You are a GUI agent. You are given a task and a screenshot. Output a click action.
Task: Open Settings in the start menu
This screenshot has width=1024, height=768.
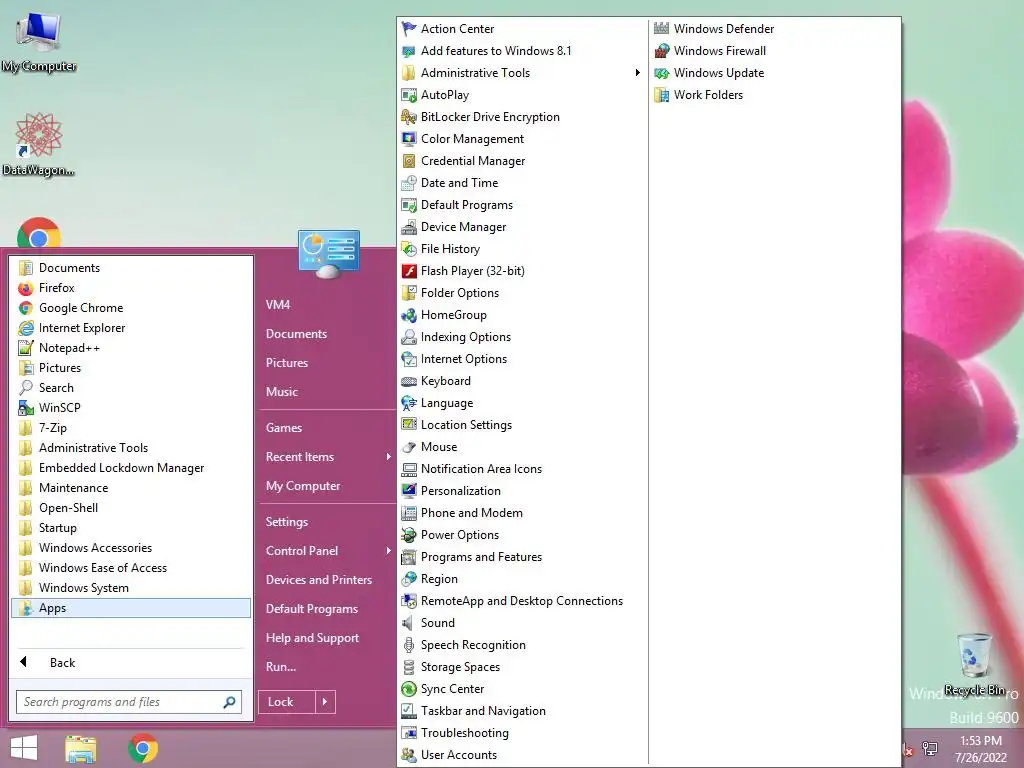pyautogui.click(x=287, y=522)
